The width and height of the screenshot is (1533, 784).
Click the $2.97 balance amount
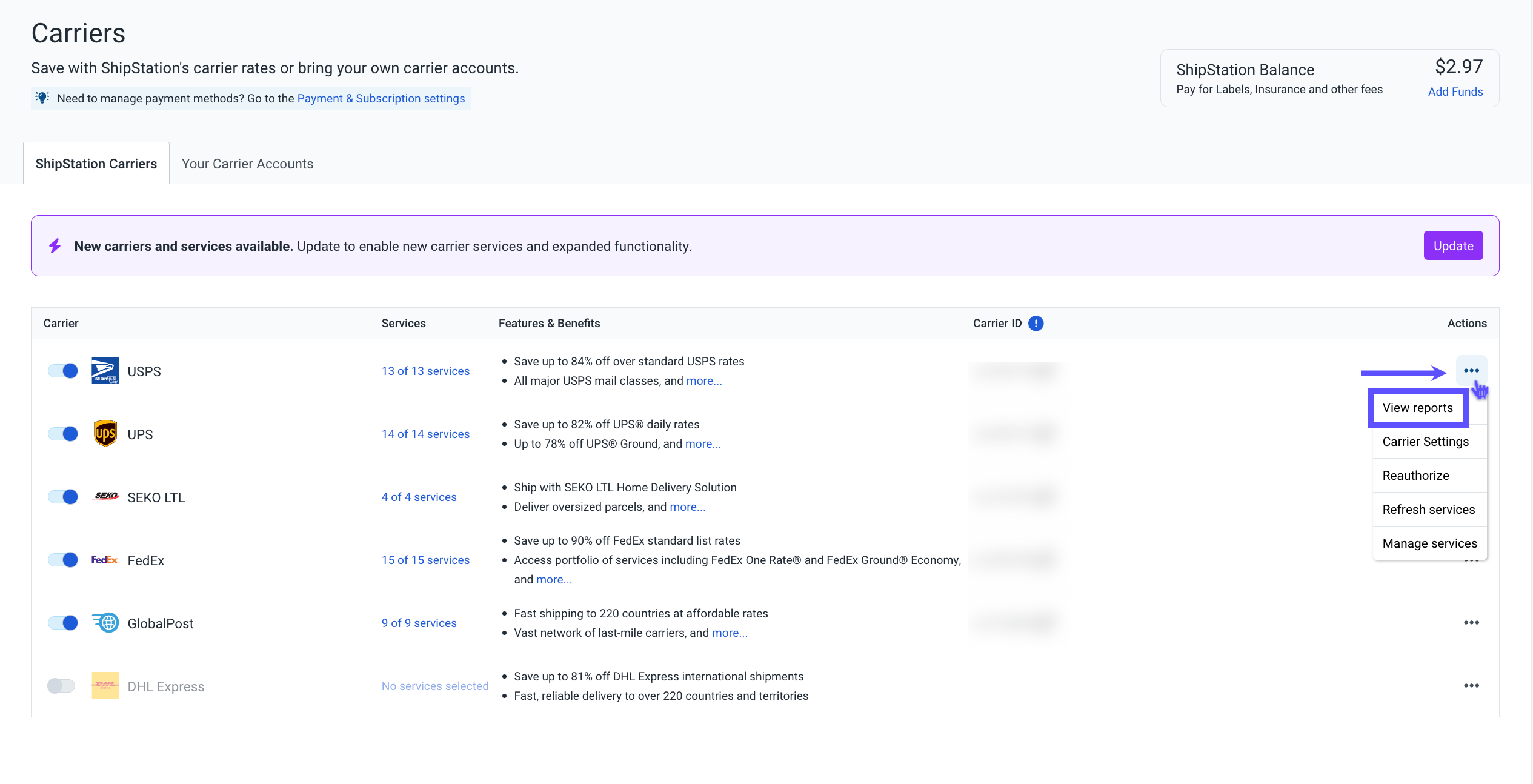1458,66
